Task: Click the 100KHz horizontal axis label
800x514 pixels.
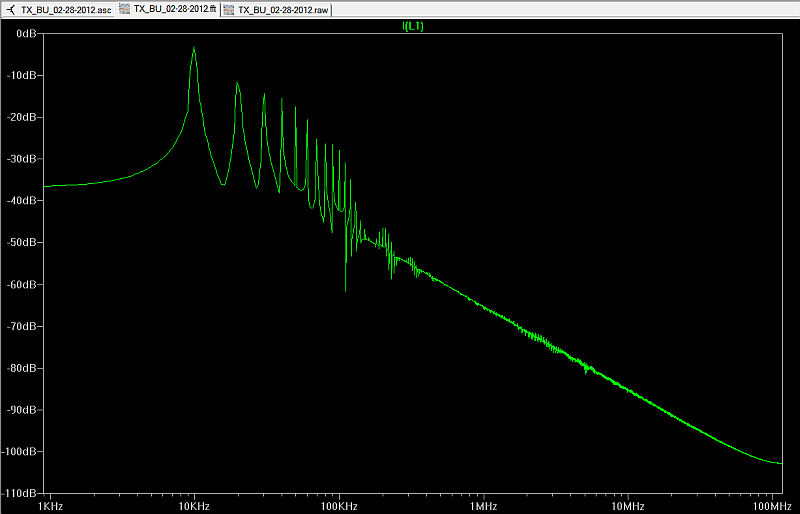Action: [339, 507]
